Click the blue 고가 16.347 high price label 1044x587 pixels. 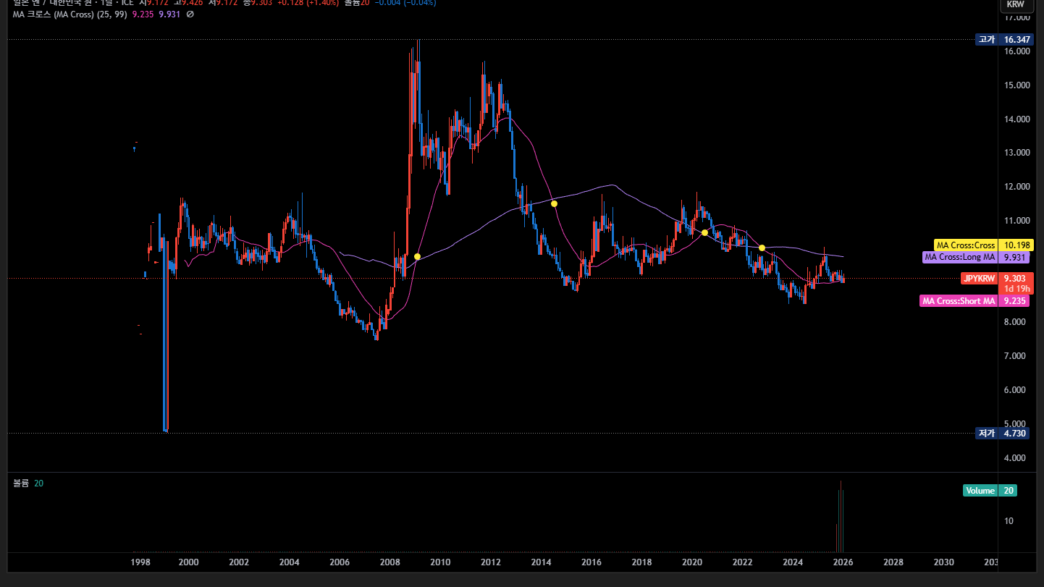point(1003,40)
